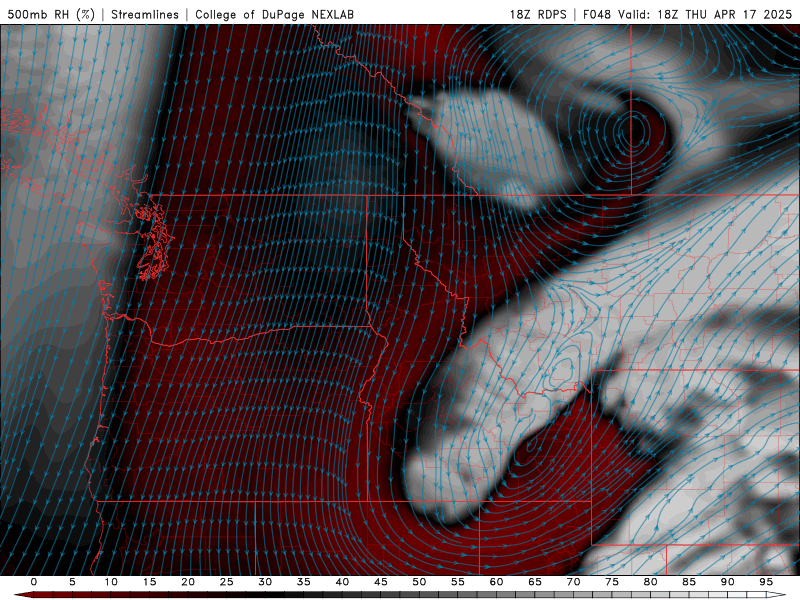The width and height of the screenshot is (800, 600).
Task: Click the '18Z RDPS' model label
Action: pos(538,14)
